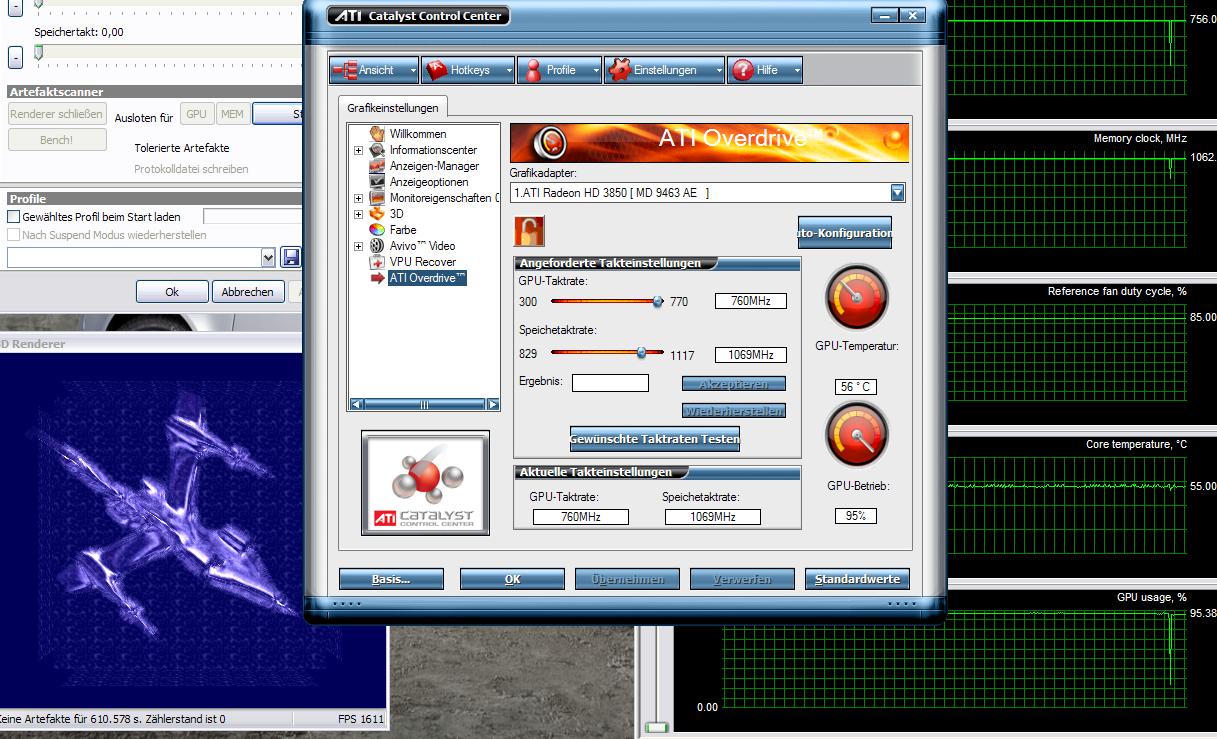Select the Informationscenter magnifier icon

377,150
